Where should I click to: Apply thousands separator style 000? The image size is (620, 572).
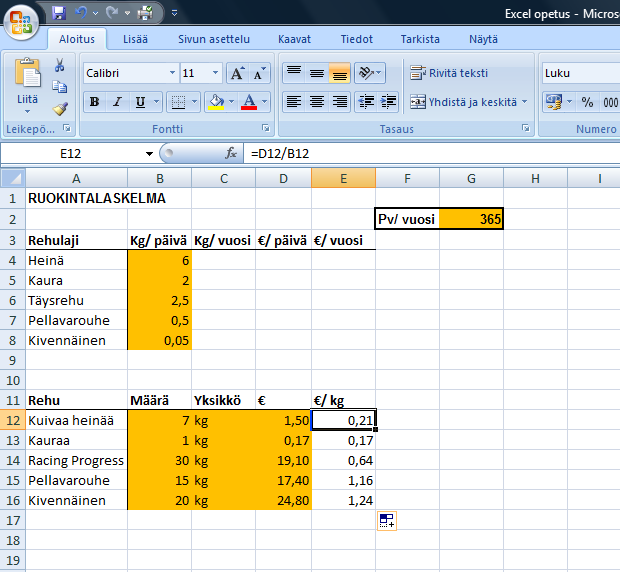(x=611, y=102)
